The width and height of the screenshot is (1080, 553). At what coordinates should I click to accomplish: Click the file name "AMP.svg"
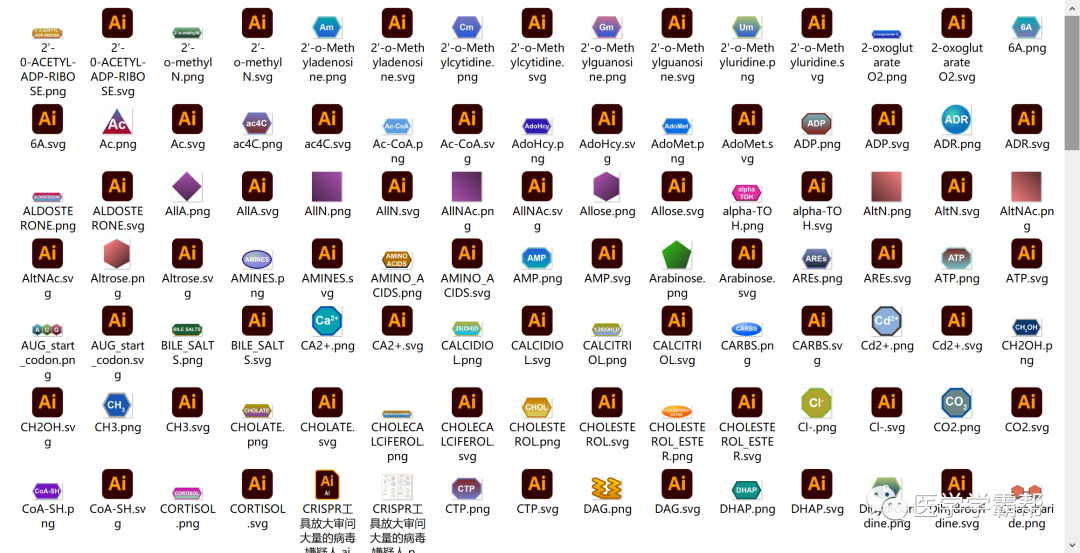pyautogui.click(x=607, y=278)
